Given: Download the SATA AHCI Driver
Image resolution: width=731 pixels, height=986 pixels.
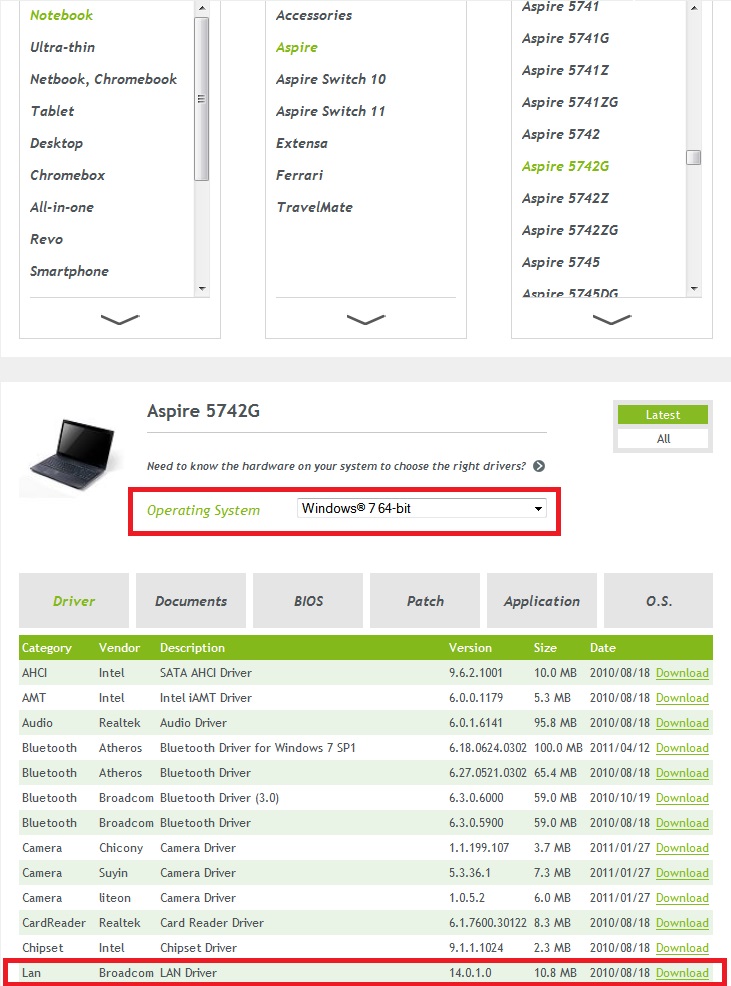Looking at the screenshot, I should [x=682, y=673].
